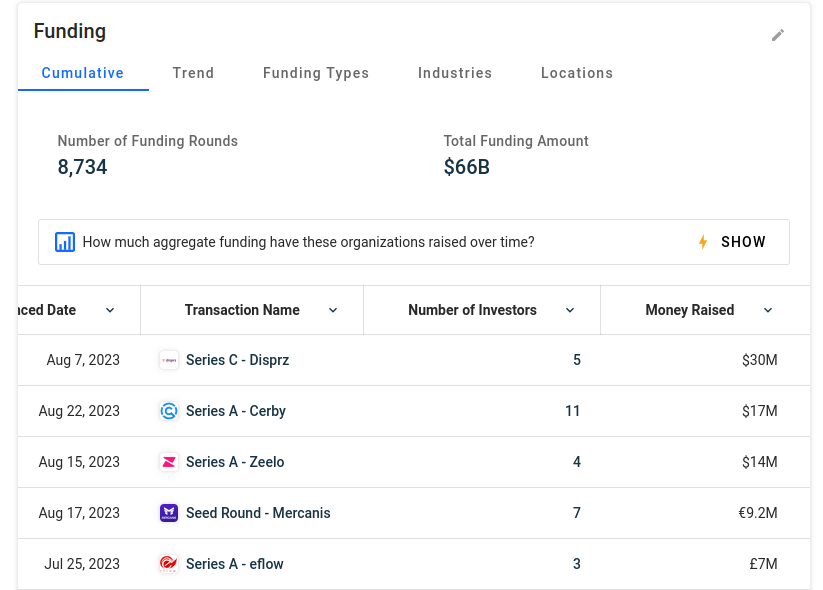The width and height of the screenshot is (823, 590).
Task: Open Number of Investors column dropdown arrow
Action: (570, 310)
